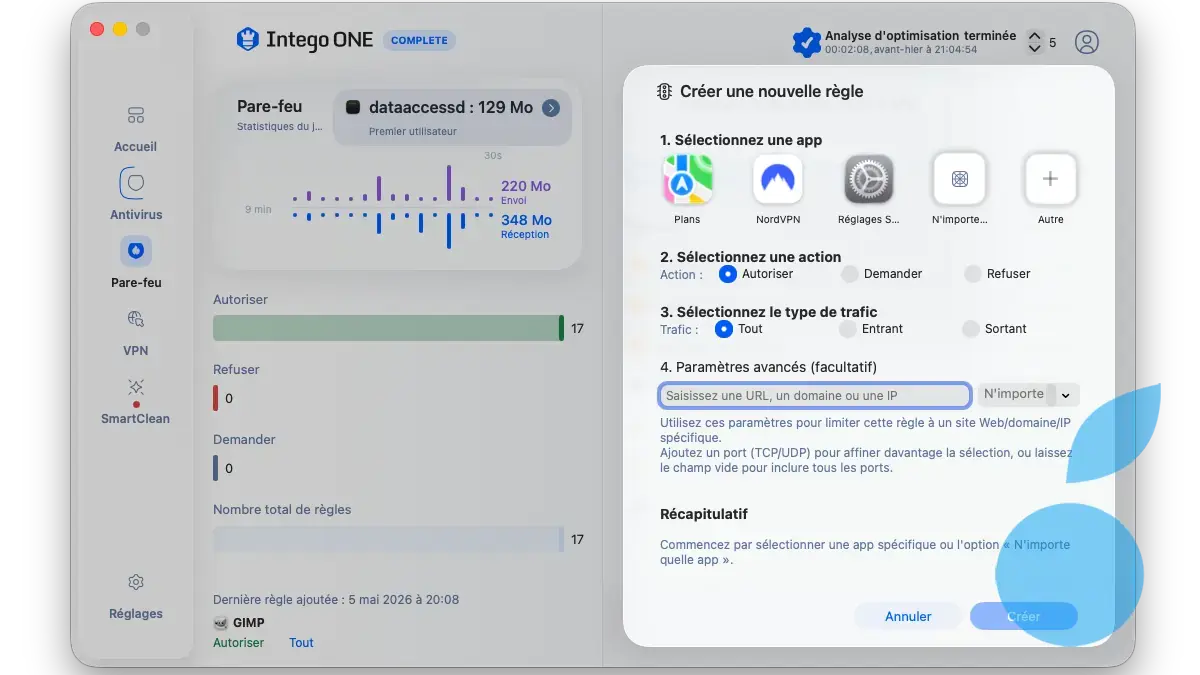This screenshot has height=675, width=1200.
Task: Click the Refuser rules bar indicator
Action: [215, 398]
